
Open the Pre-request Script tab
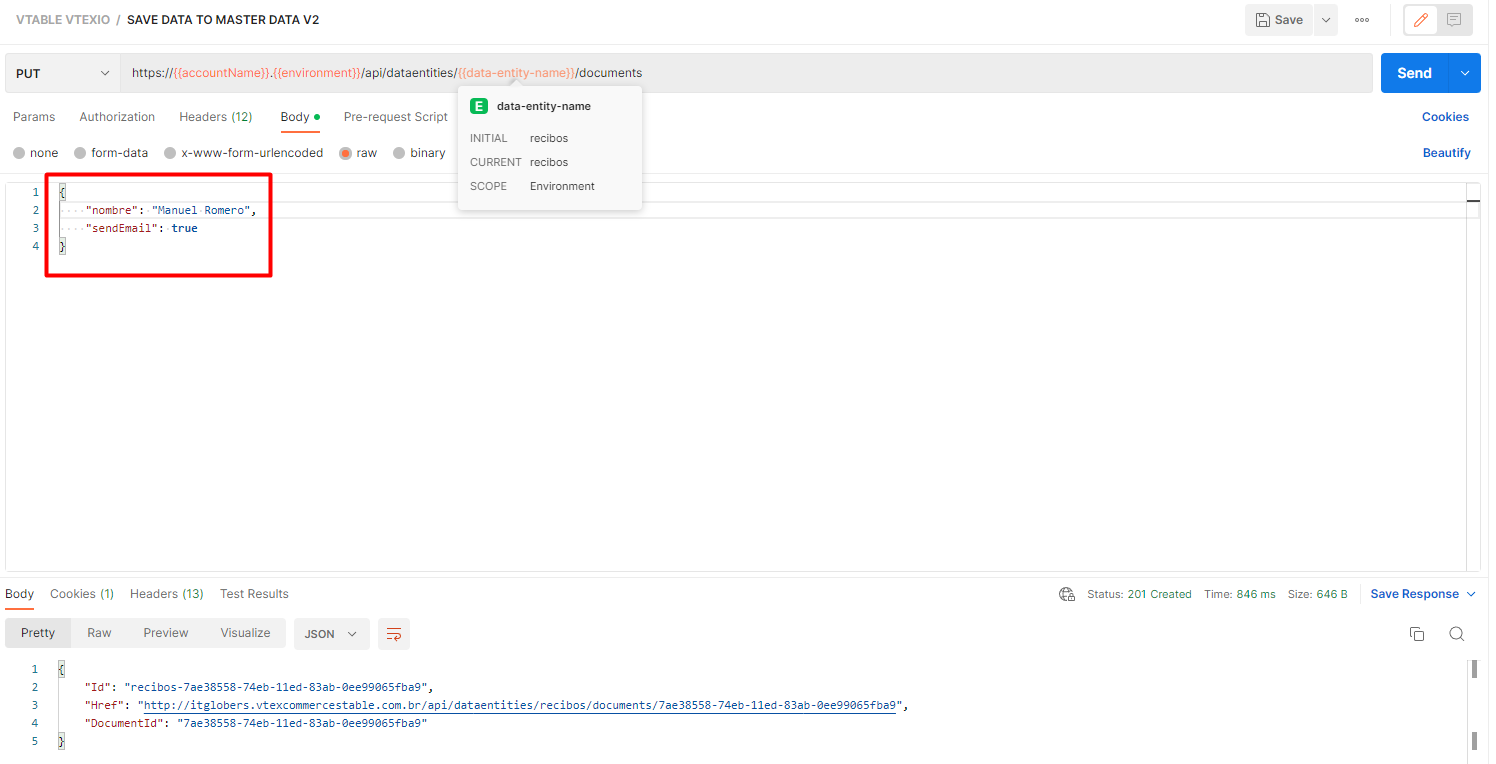(396, 117)
